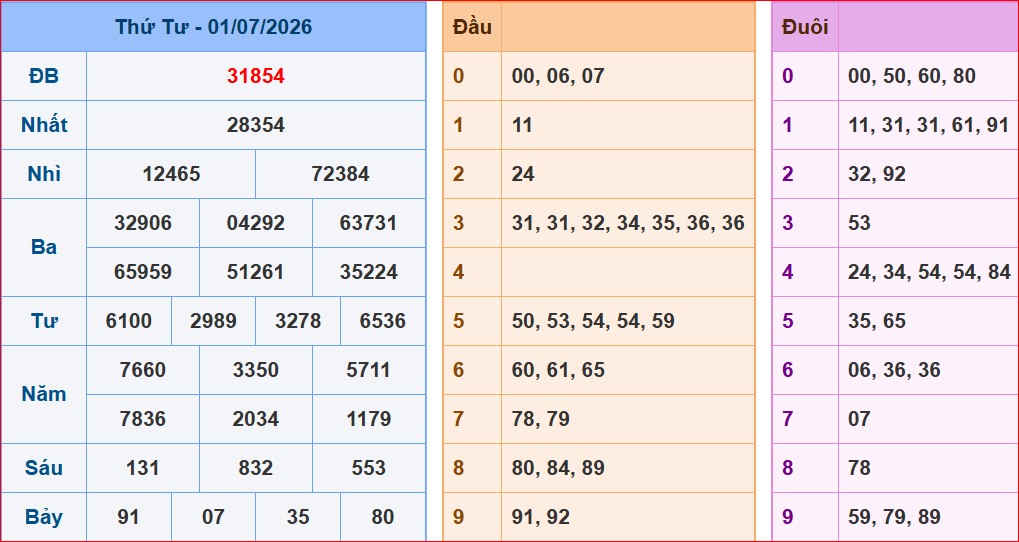Select Sáu prize number 553

(x=368, y=468)
